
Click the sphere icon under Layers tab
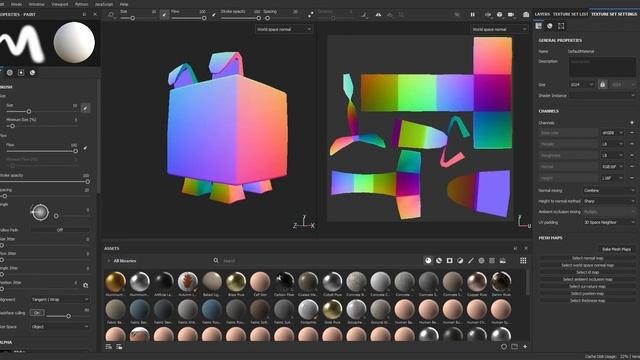click(550, 26)
